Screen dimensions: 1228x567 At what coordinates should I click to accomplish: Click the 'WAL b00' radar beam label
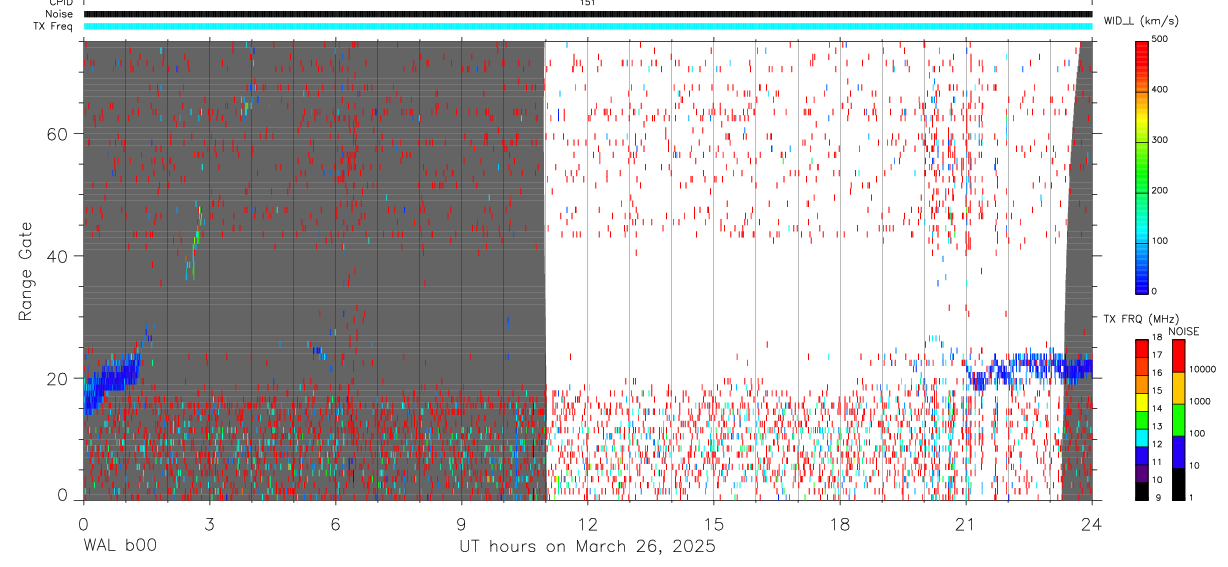tap(120, 546)
